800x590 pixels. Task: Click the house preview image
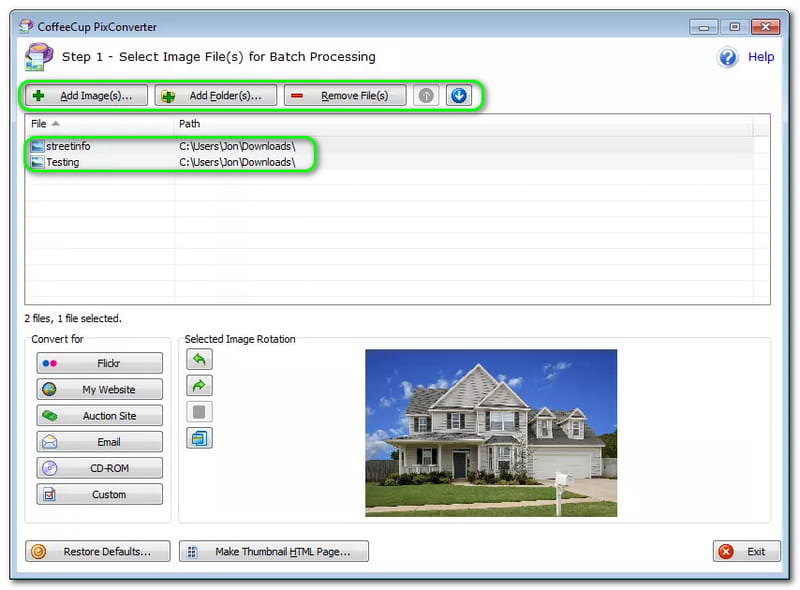[x=490, y=432]
